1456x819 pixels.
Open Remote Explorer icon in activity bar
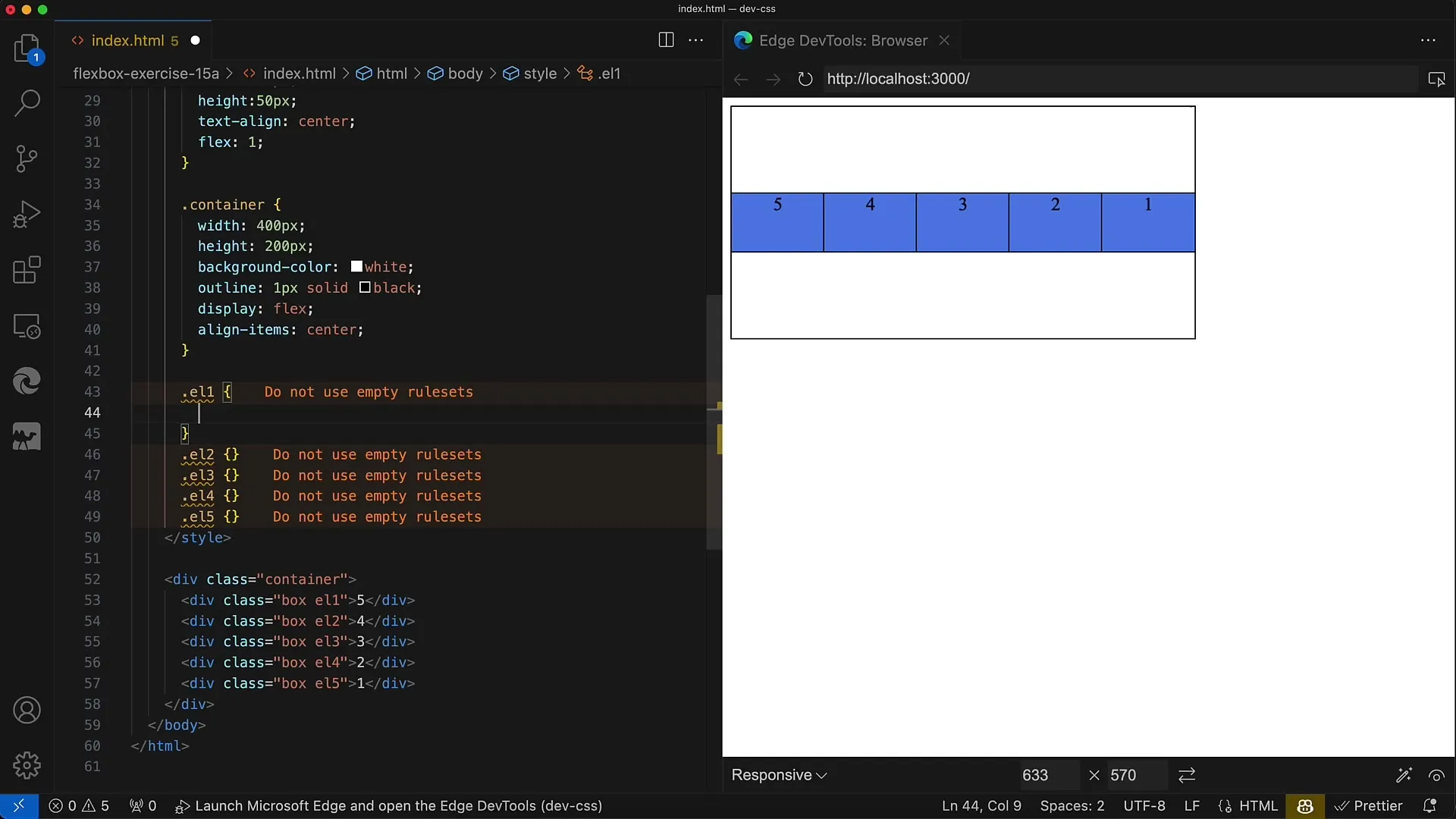point(27,326)
